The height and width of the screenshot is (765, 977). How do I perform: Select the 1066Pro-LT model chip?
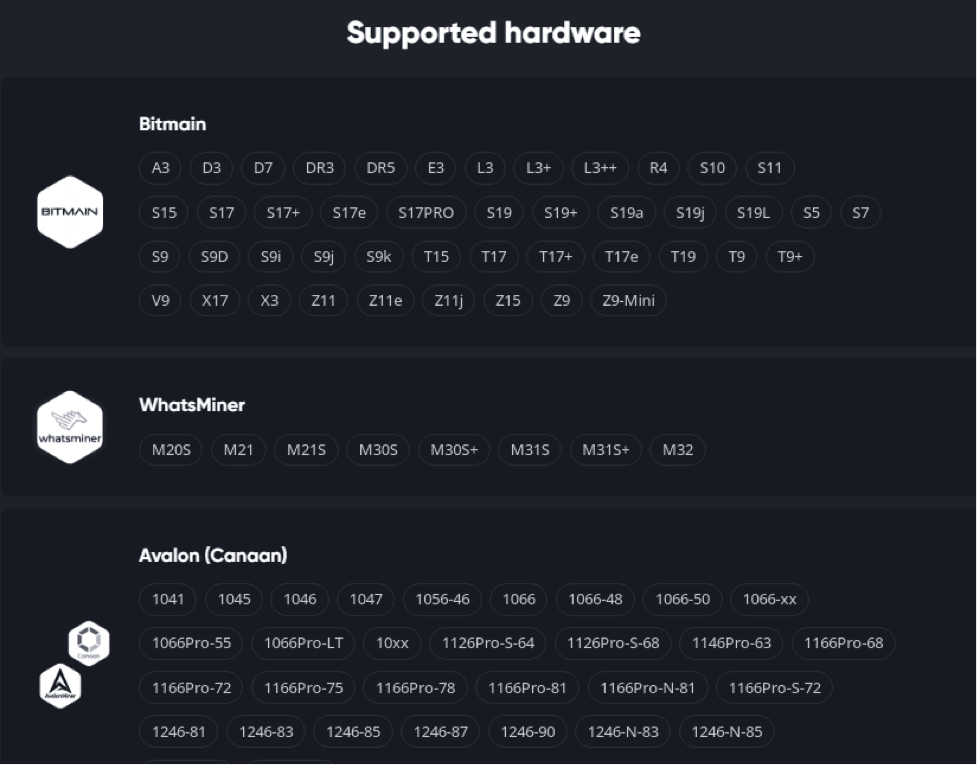pos(303,643)
